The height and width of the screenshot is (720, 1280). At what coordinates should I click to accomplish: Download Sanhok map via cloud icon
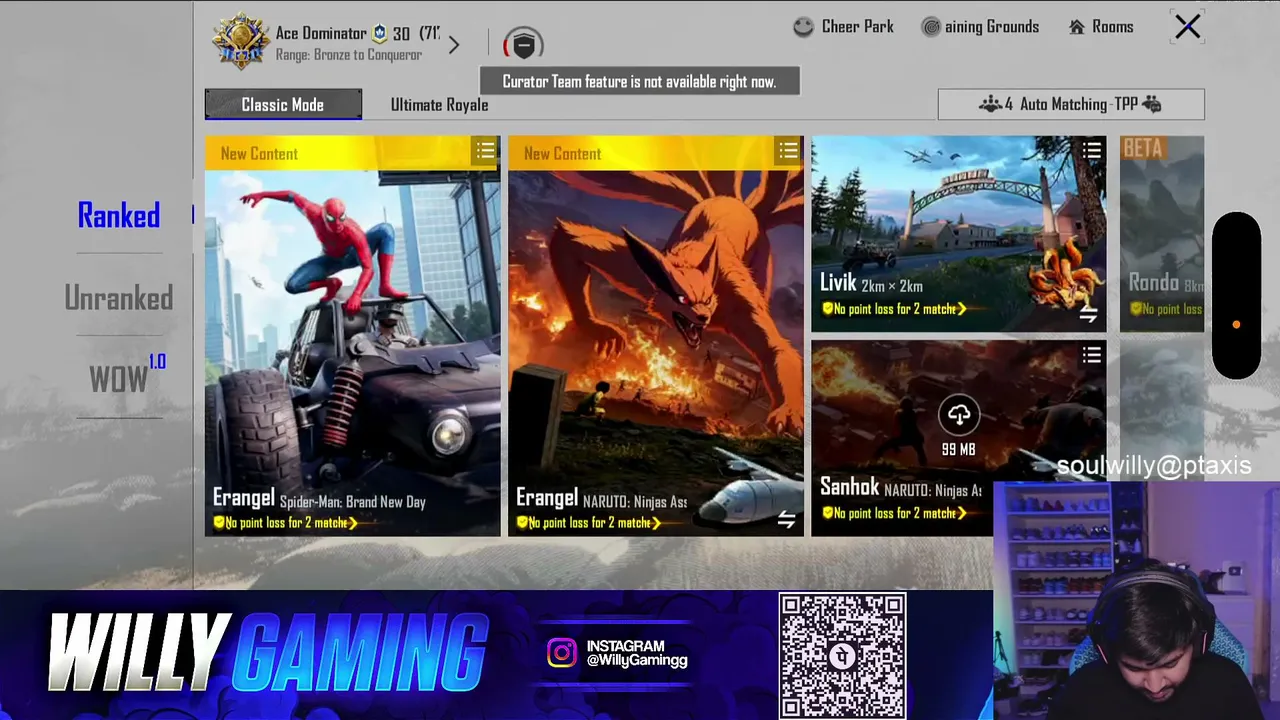click(x=958, y=414)
